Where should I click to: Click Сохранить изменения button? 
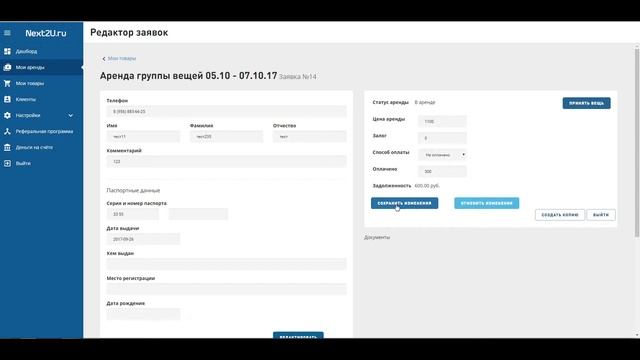coord(404,203)
